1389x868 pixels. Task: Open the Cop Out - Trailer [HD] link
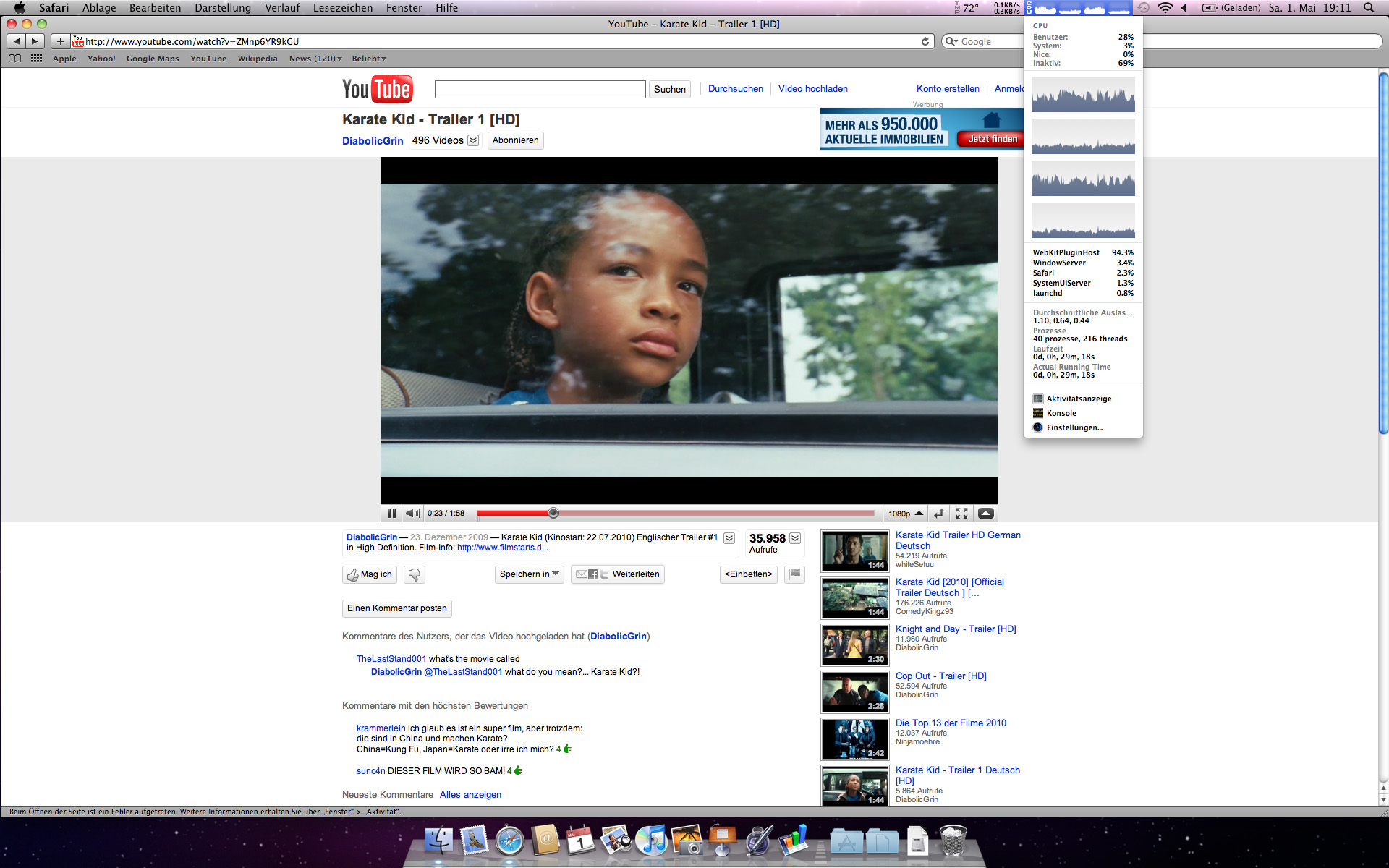(x=940, y=676)
